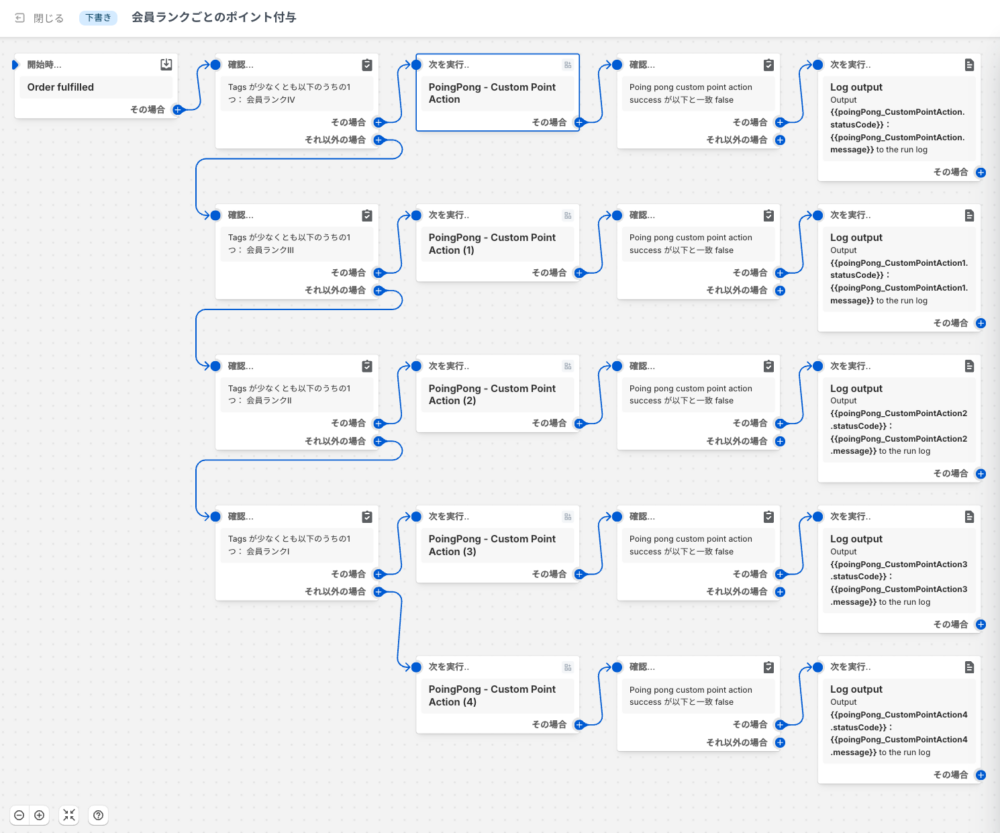1000x833 pixels.
Task: Click the trigger icon on Order fulfilled card
Action: (166, 64)
